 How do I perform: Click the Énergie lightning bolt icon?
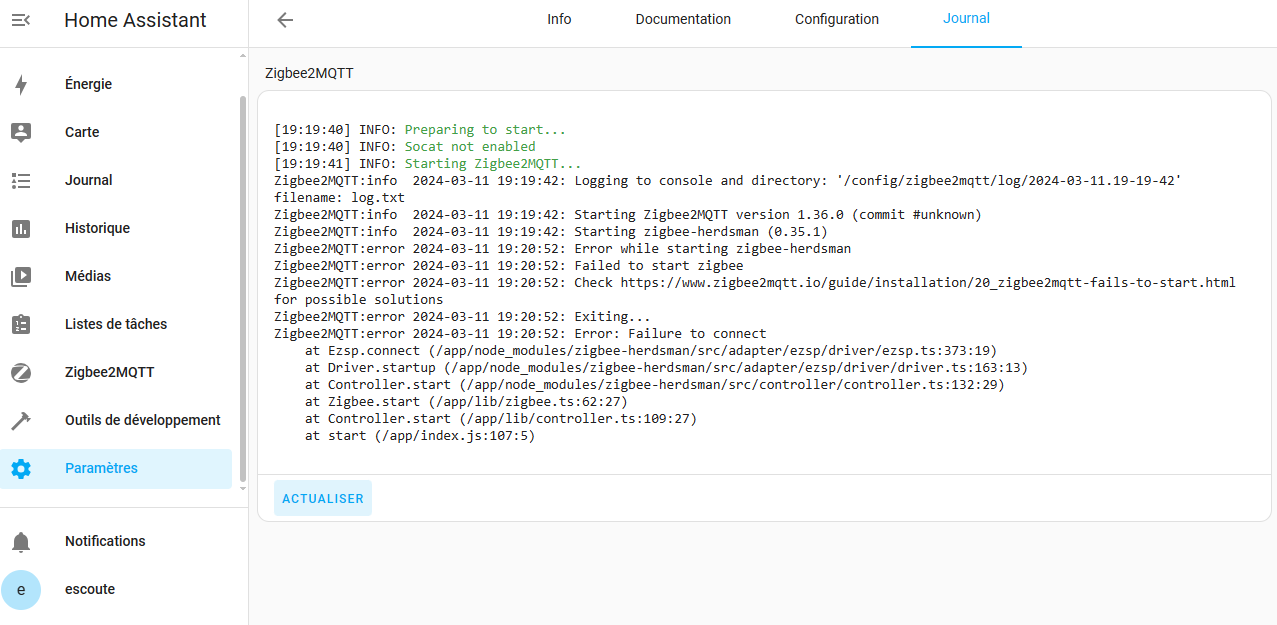(x=21, y=85)
